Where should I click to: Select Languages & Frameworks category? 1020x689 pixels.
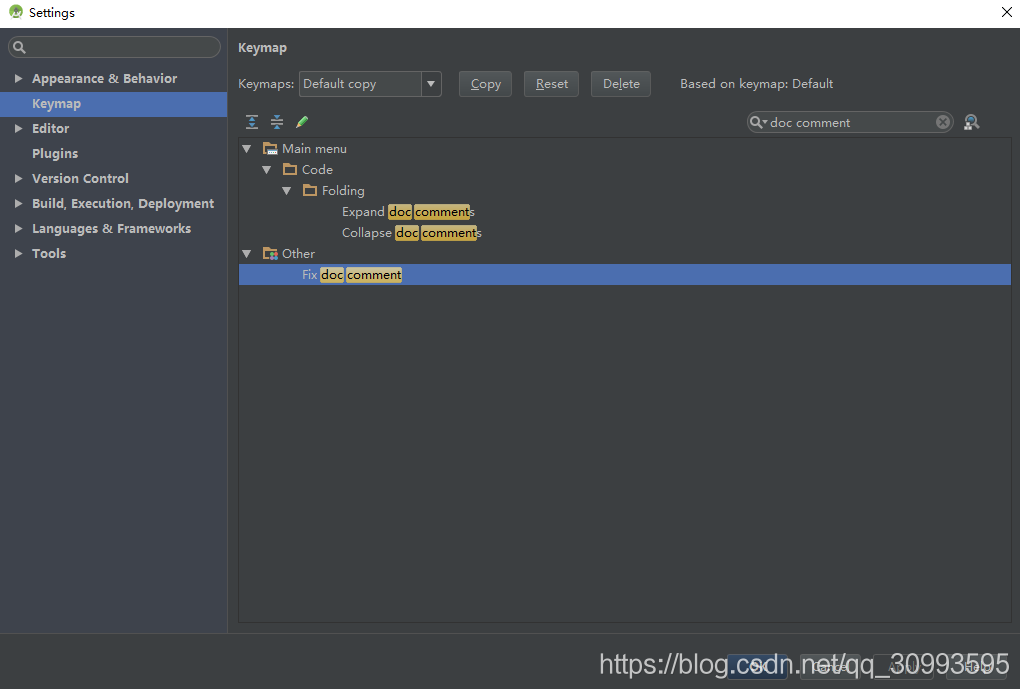click(111, 228)
